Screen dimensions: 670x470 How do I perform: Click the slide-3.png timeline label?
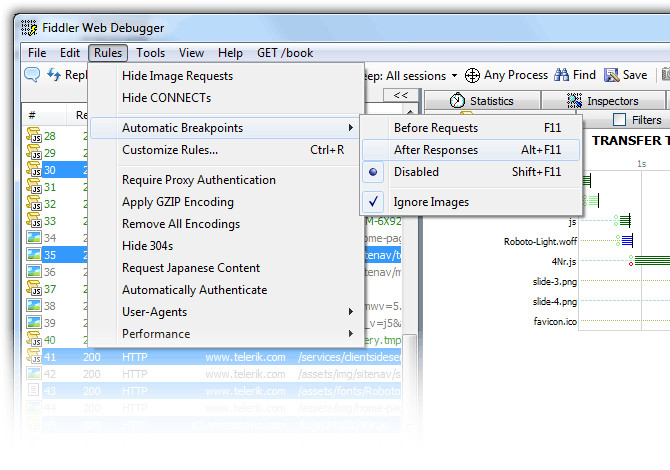pos(554,282)
